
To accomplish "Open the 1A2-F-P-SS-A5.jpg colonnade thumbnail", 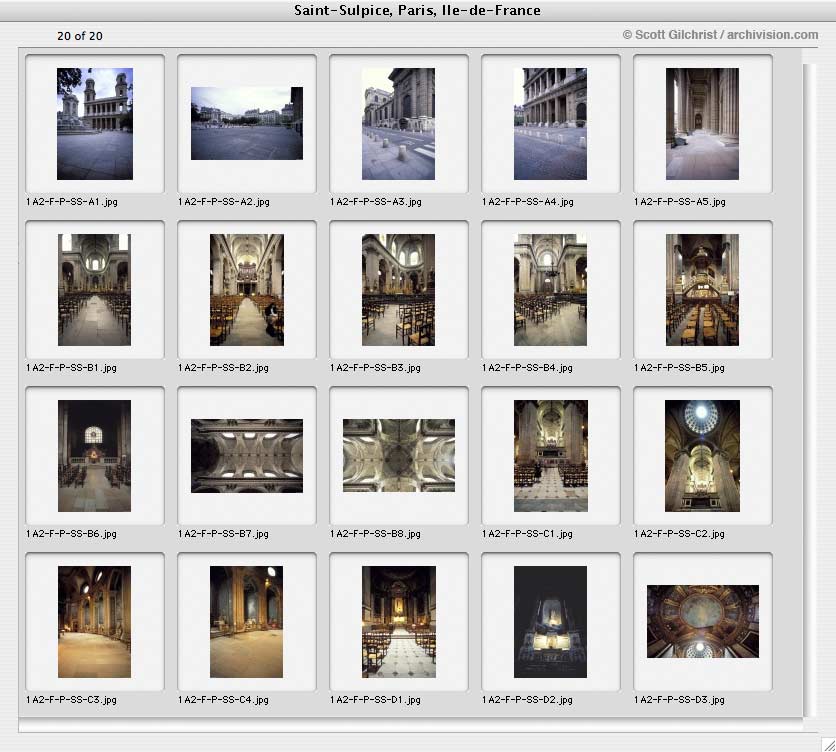I will [x=702, y=124].
